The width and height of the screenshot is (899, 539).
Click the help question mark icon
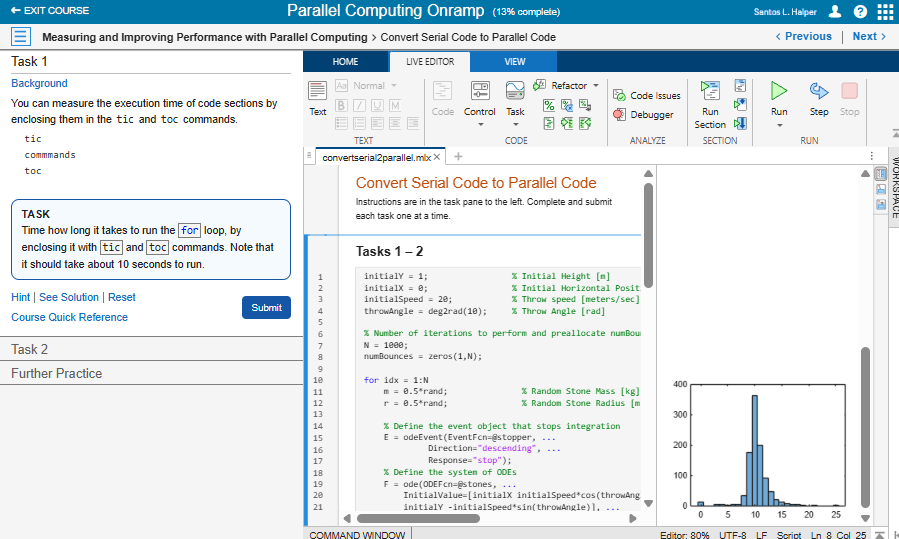tap(860, 11)
